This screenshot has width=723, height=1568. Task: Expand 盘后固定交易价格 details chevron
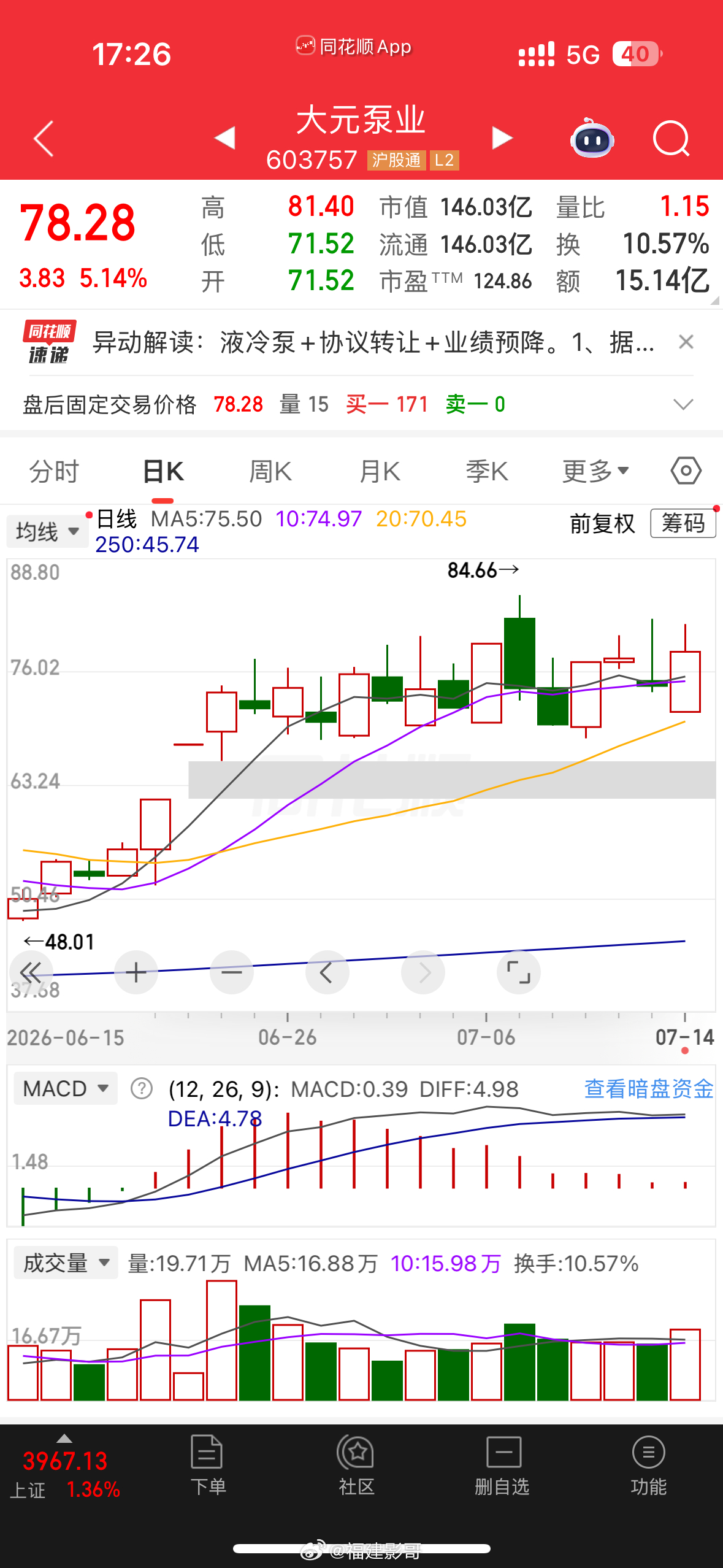[x=683, y=404]
